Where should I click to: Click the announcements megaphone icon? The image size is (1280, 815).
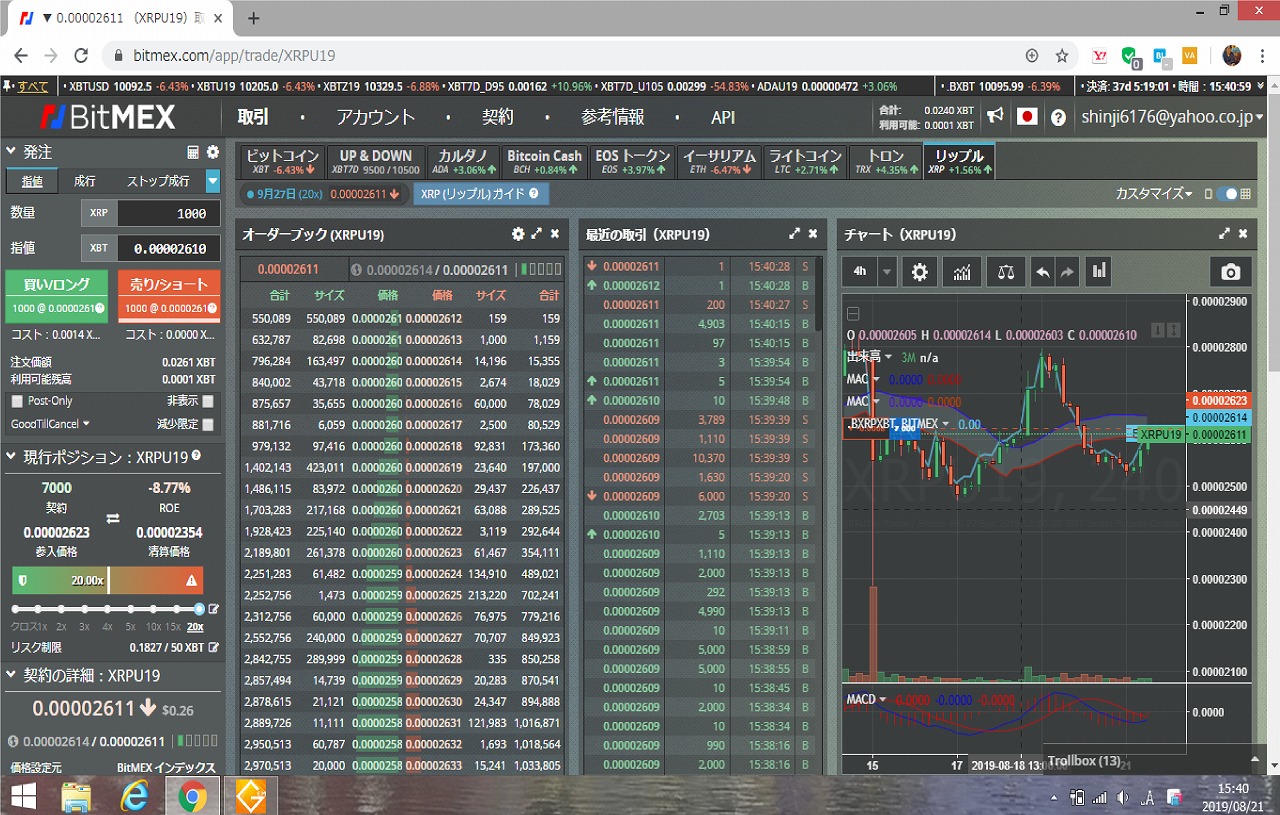995,117
